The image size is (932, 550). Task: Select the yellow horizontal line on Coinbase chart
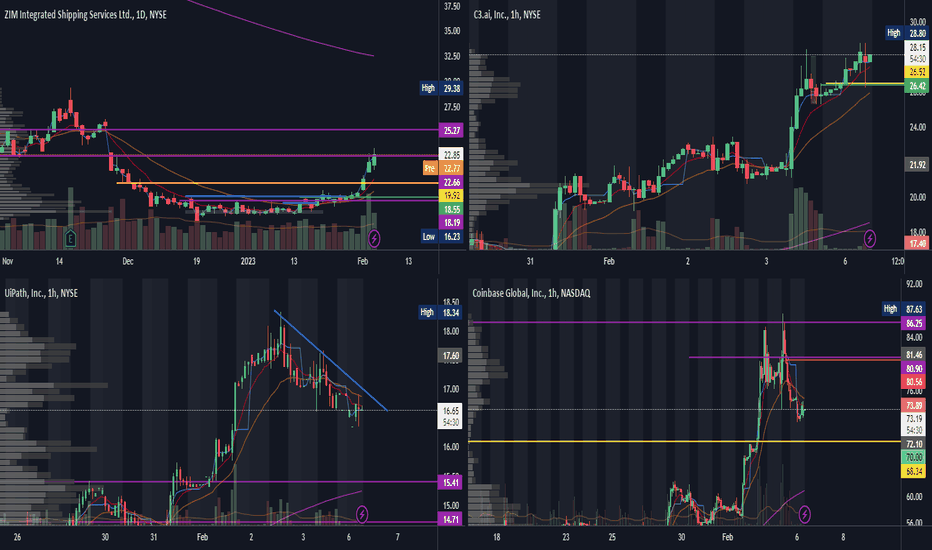(x=685, y=441)
